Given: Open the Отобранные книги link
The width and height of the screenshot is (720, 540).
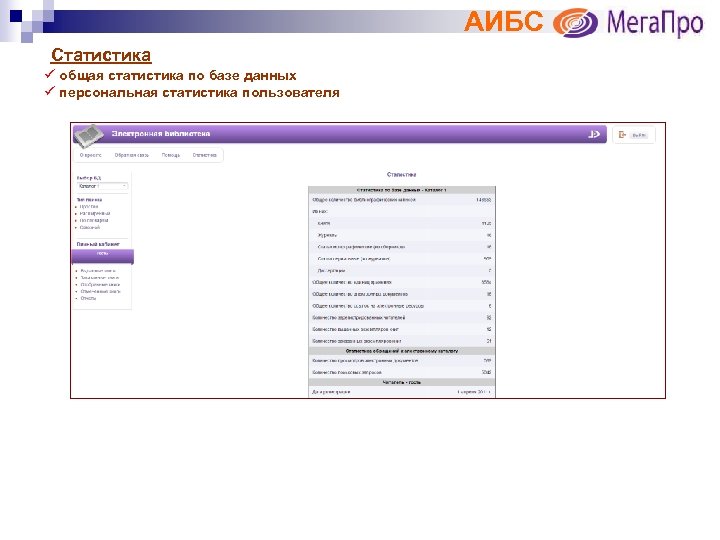Looking at the screenshot, I should pyautogui.click(x=100, y=284).
